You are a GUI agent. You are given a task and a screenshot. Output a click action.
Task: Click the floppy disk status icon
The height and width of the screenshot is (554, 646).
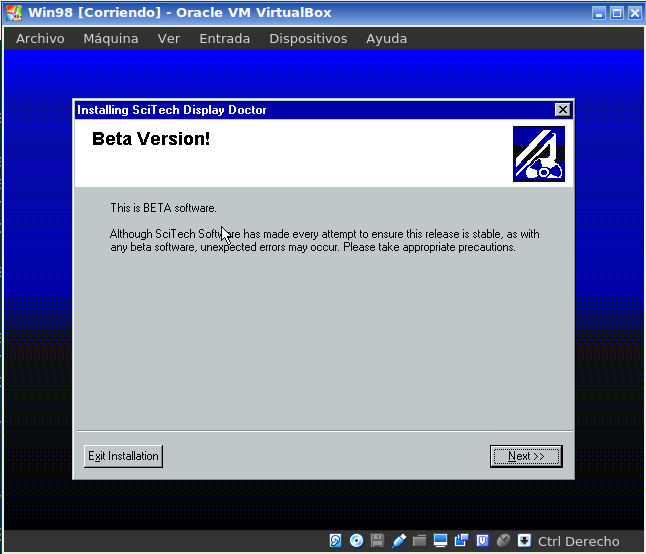(377, 540)
